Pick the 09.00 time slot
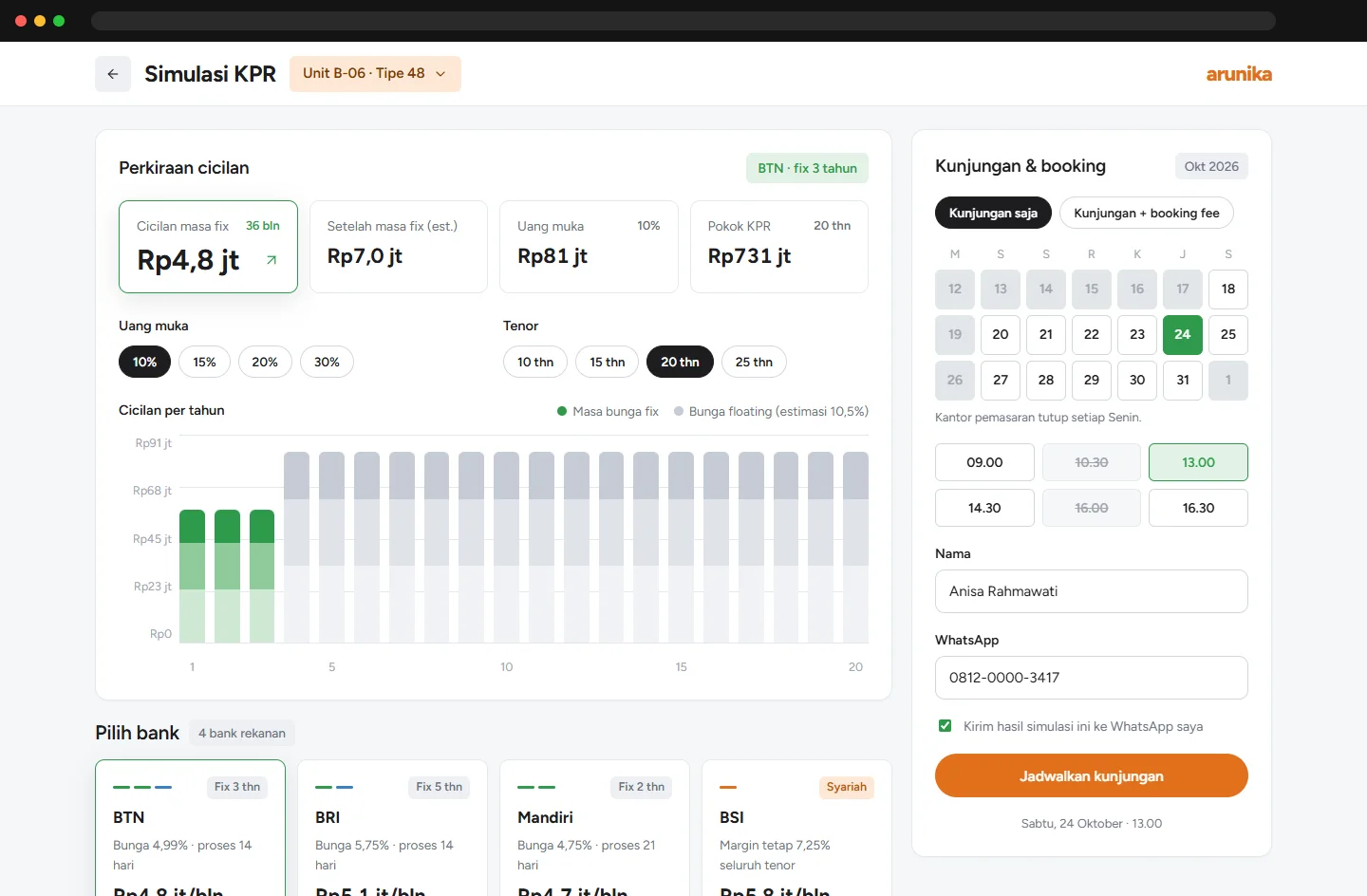The height and width of the screenshot is (896, 1367). pyautogui.click(x=984, y=462)
